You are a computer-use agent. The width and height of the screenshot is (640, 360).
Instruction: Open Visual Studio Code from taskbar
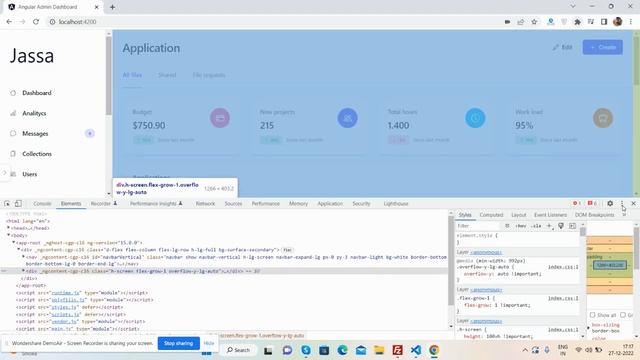coord(416,350)
